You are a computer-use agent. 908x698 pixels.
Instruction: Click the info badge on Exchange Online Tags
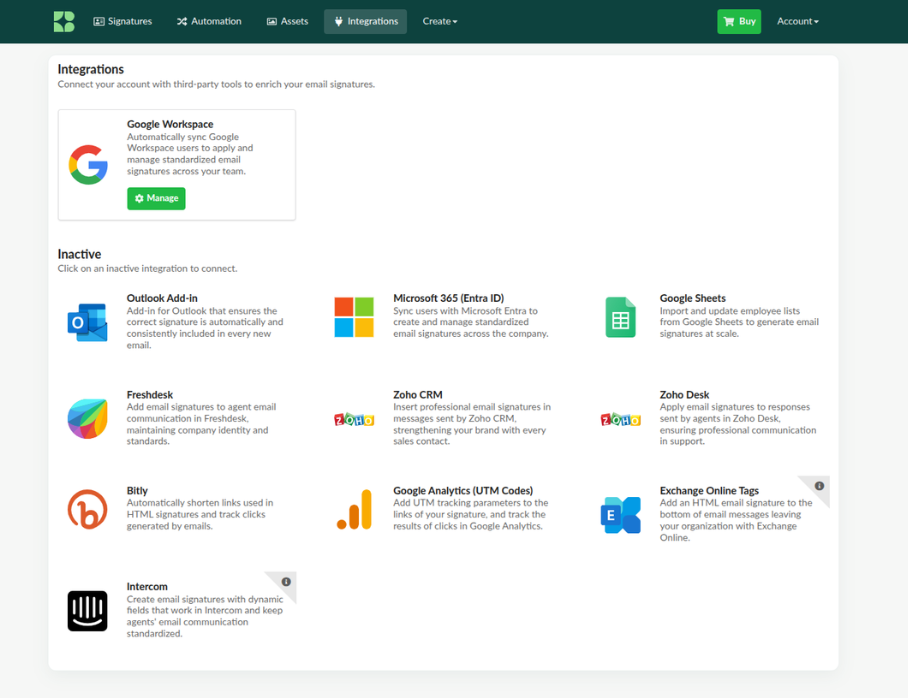tap(819, 486)
